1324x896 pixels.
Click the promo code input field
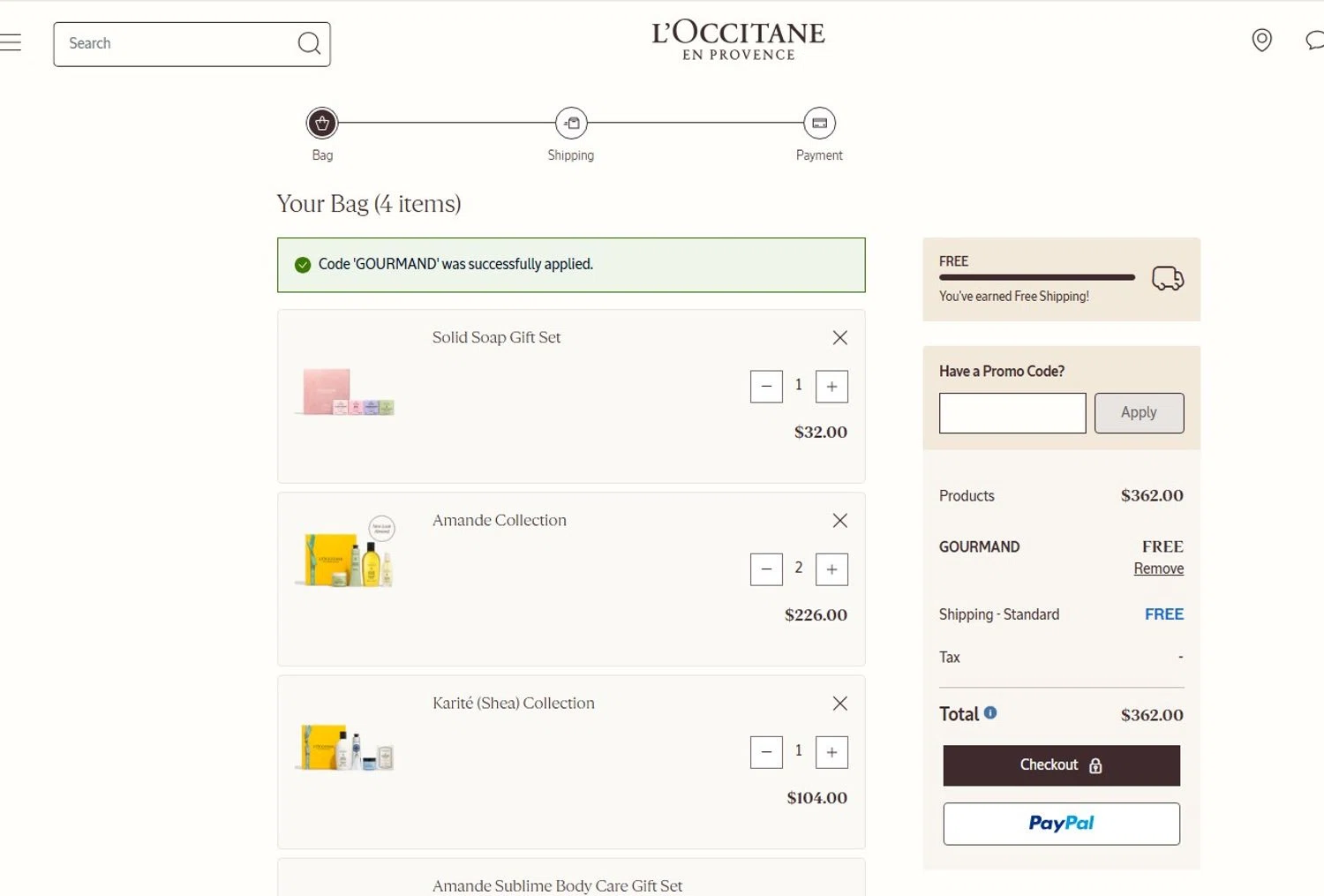[1012, 413]
